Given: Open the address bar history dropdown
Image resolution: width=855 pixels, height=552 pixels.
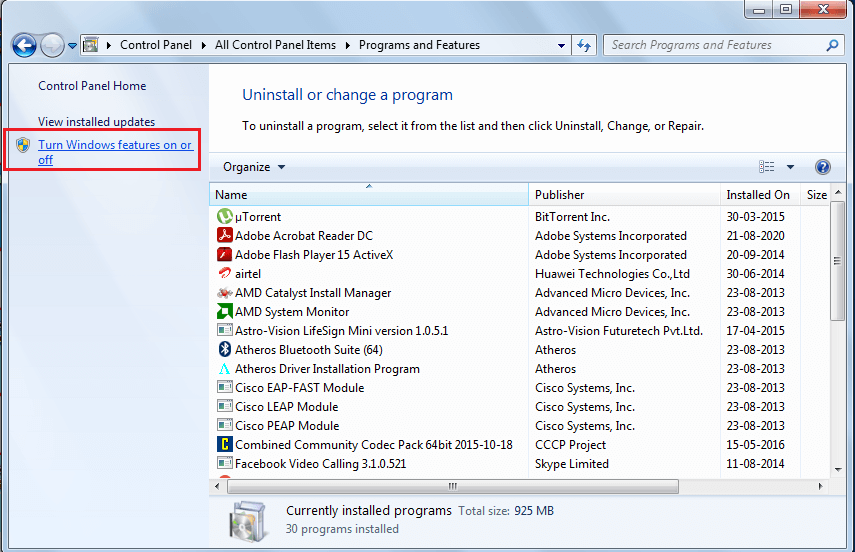Looking at the screenshot, I should pos(562,45).
